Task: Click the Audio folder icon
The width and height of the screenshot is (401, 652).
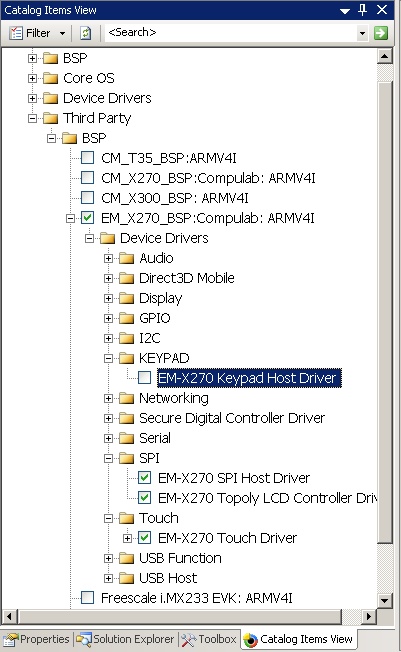Action: click(126, 258)
